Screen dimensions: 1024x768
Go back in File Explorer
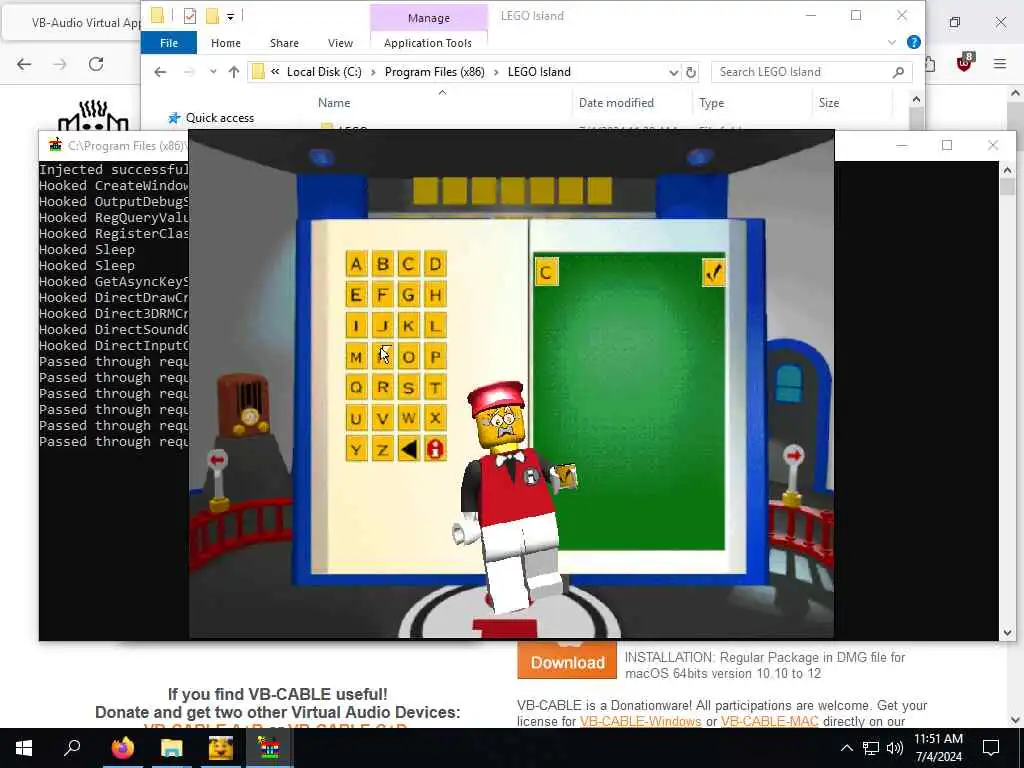pyautogui.click(x=160, y=72)
